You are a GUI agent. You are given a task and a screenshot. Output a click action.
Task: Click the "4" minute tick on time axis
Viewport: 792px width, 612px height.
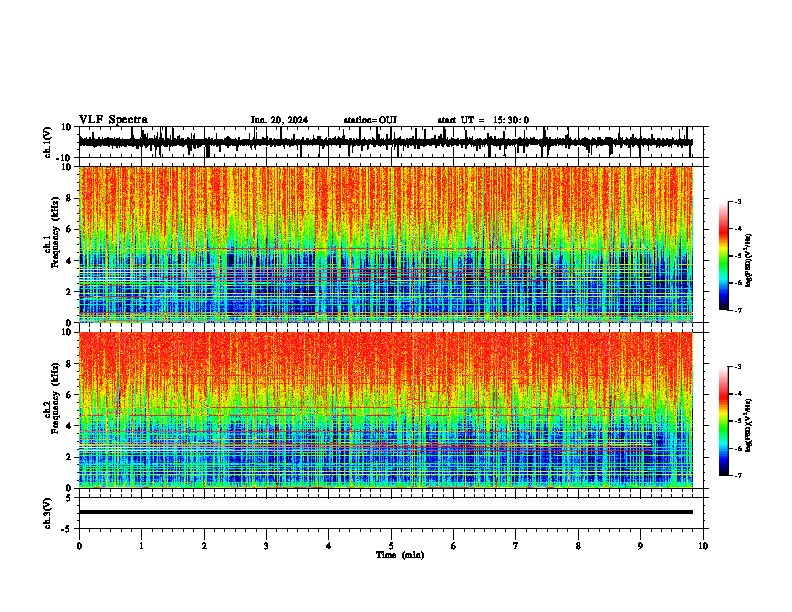(329, 546)
